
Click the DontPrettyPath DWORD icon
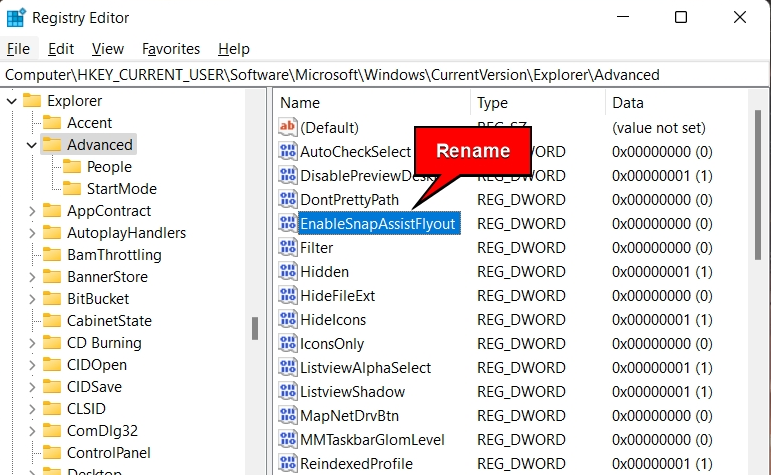coord(288,200)
